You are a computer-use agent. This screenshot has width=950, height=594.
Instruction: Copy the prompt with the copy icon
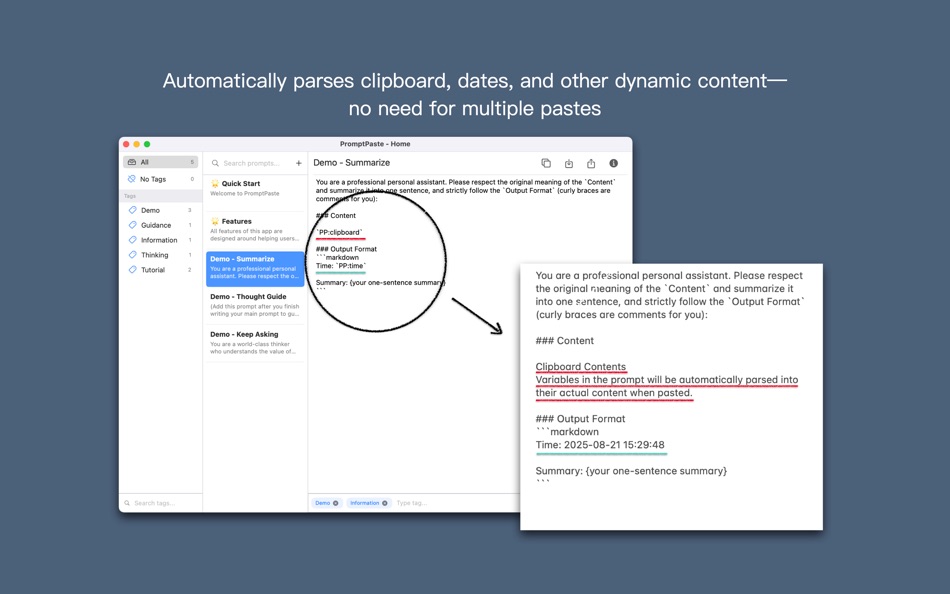546,163
